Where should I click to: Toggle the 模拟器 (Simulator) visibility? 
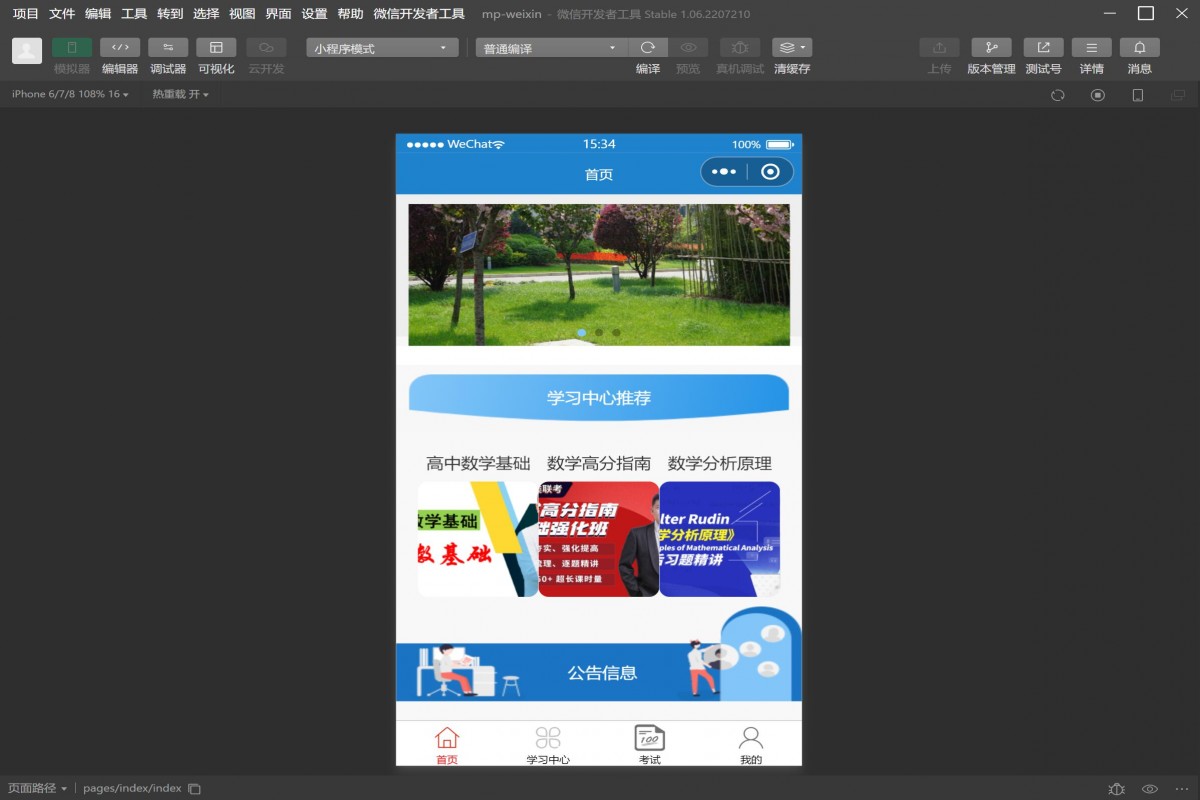point(70,47)
